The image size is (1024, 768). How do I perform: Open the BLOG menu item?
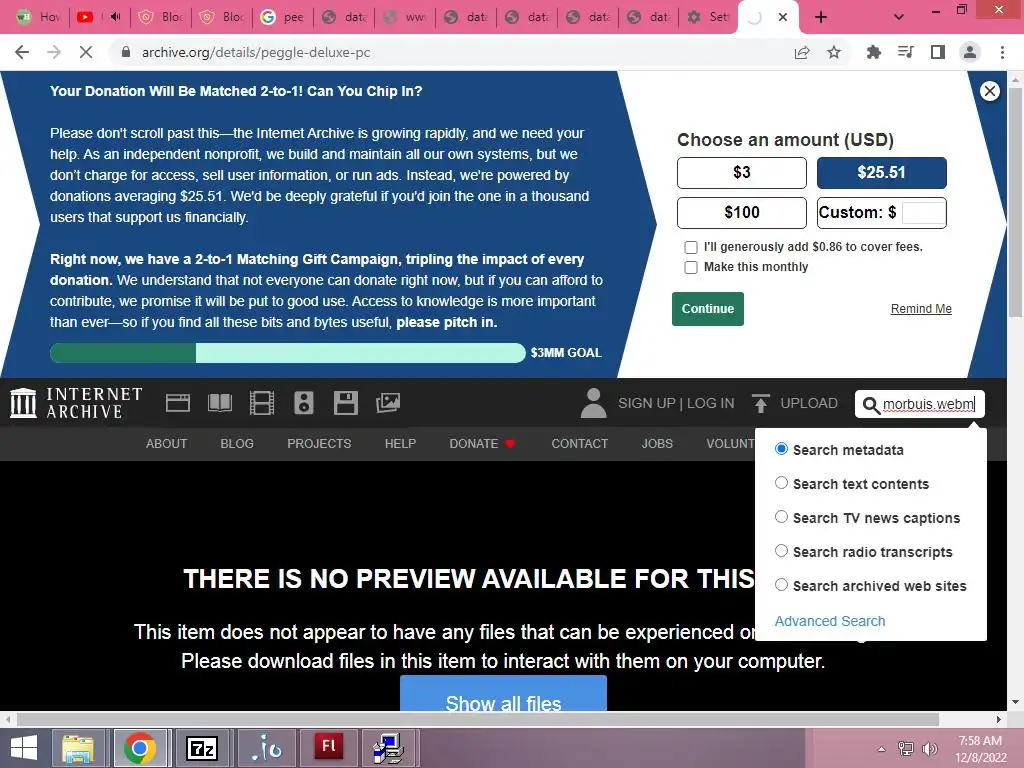click(237, 444)
